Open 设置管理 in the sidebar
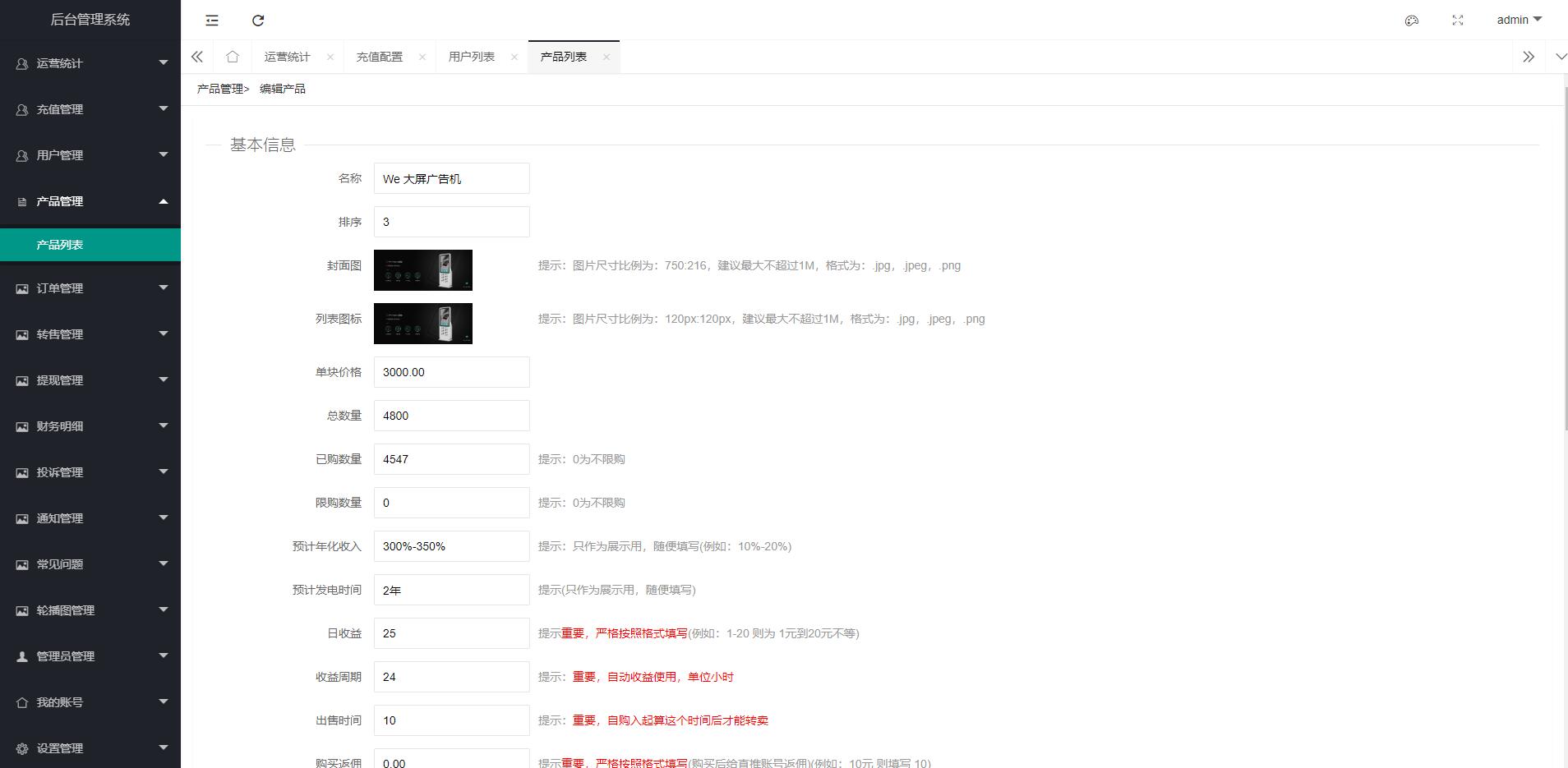The image size is (1568, 768). (x=90, y=748)
